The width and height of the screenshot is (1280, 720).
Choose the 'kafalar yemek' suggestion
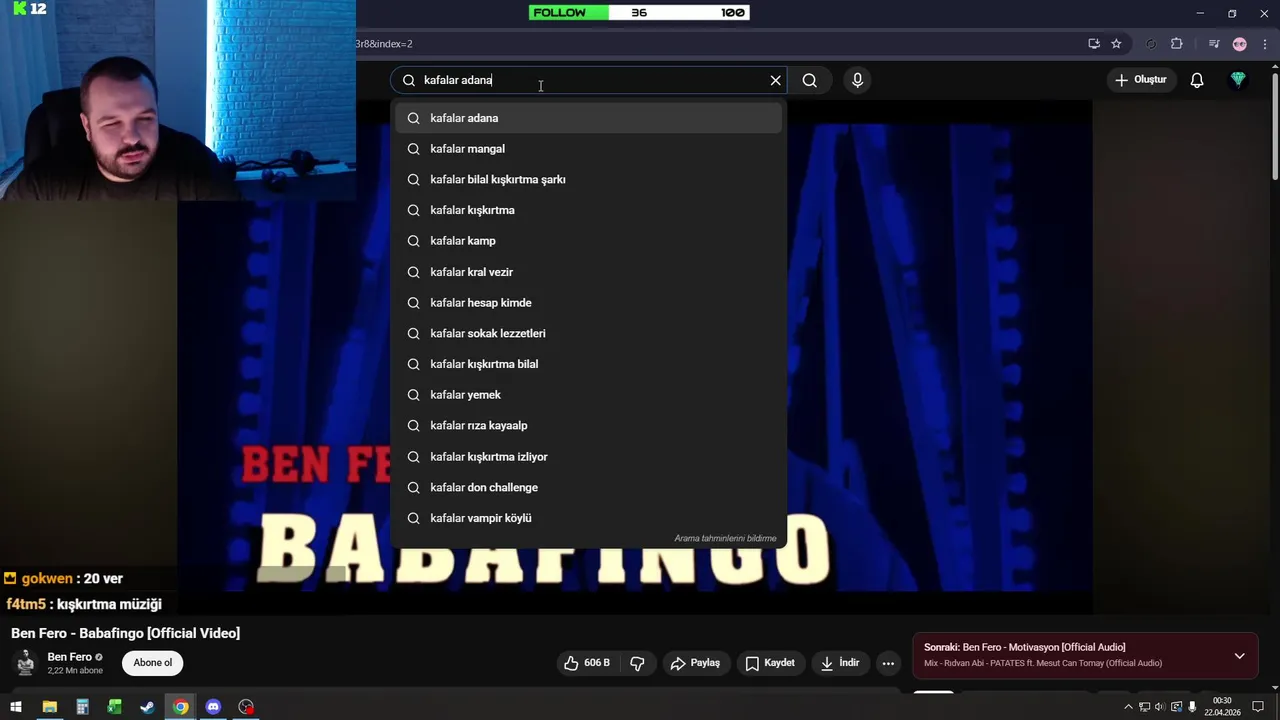point(588,395)
